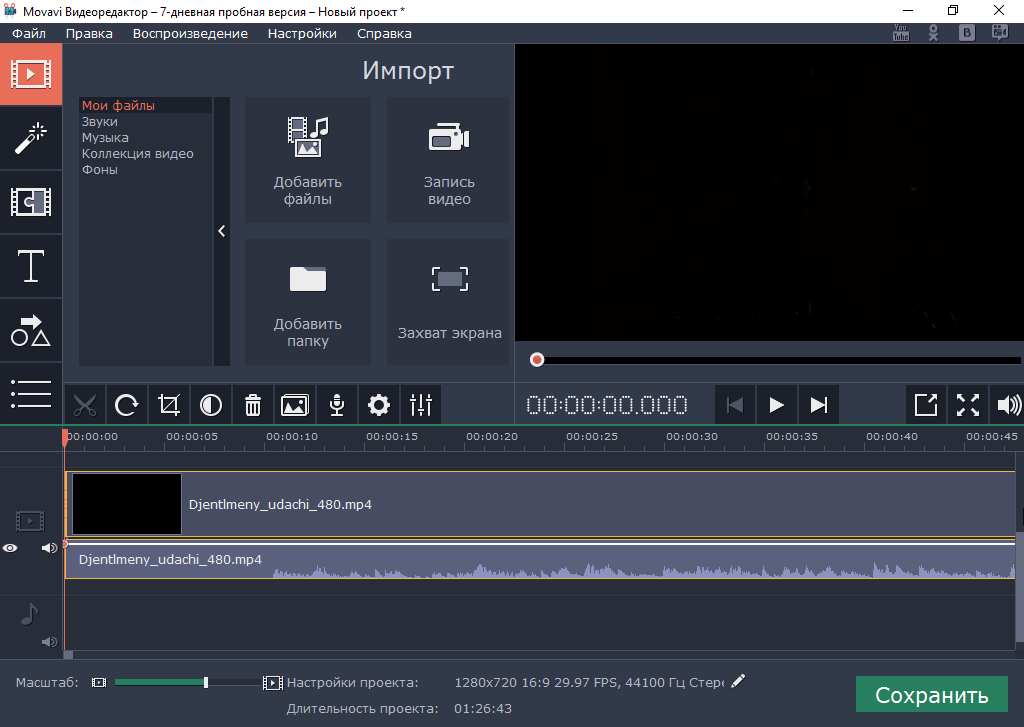This screenshot has width=1024, height=727.
Task: Click Добавить папку button
Action: 308,302
